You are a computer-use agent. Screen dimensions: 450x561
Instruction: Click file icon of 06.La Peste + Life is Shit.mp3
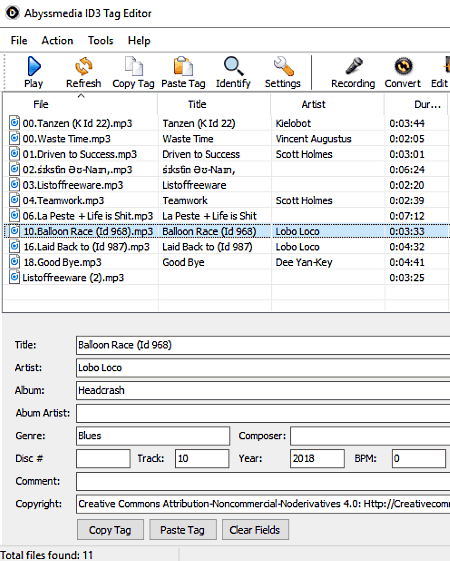(x=14, y=215)
